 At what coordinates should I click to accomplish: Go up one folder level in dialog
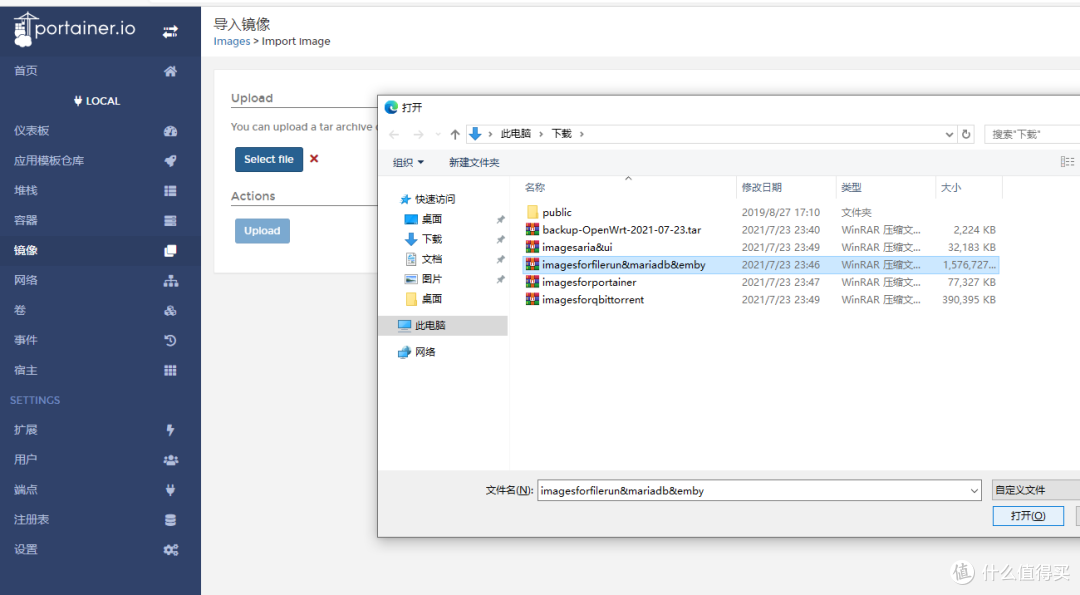coord(455,134)
